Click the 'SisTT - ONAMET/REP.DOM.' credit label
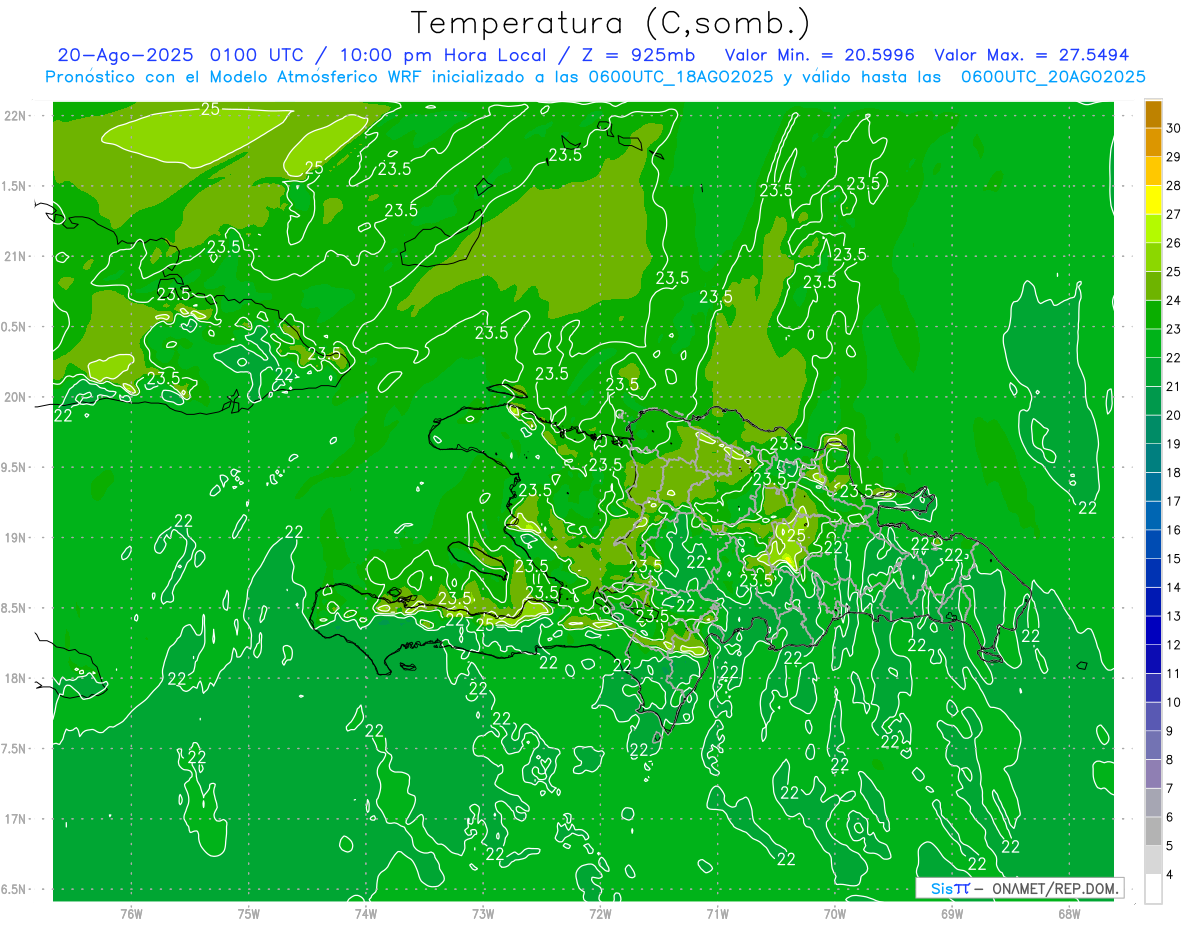Image resolution: width=1200 pixels, height=927 pixels. coord(1019,888)
